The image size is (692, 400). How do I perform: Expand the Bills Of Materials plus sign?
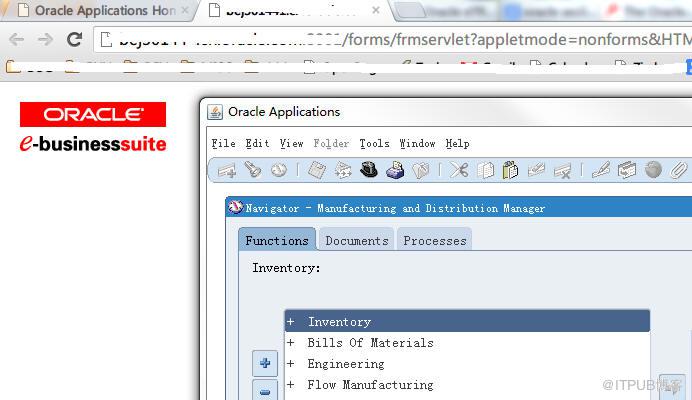point(290,343)
